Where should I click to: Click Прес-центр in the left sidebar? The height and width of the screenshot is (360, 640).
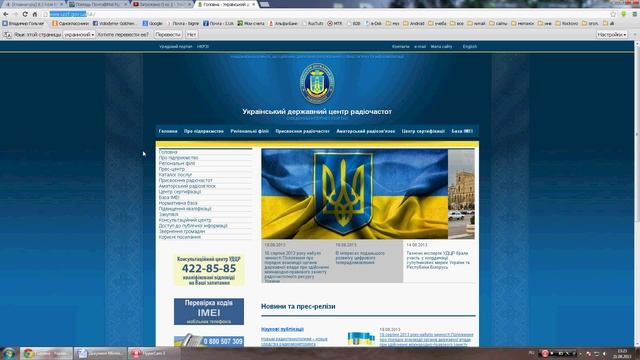coord(172,169)
